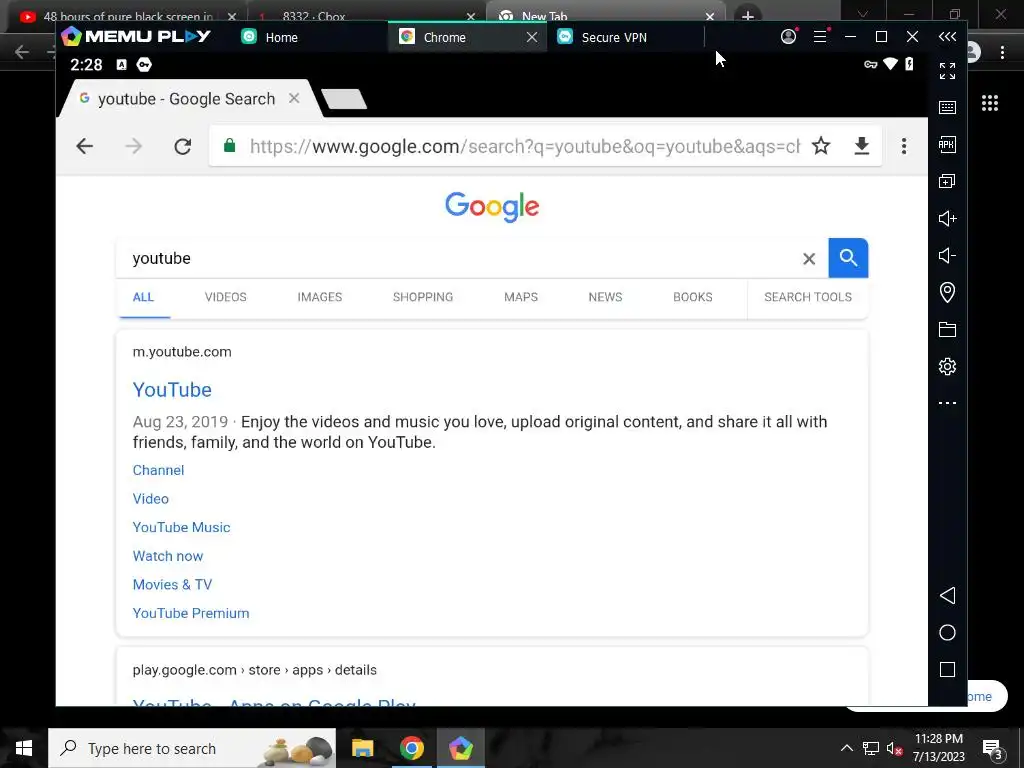
Task: Switch to the Home tab in MEmu
Action: click(x=281, y=37)
